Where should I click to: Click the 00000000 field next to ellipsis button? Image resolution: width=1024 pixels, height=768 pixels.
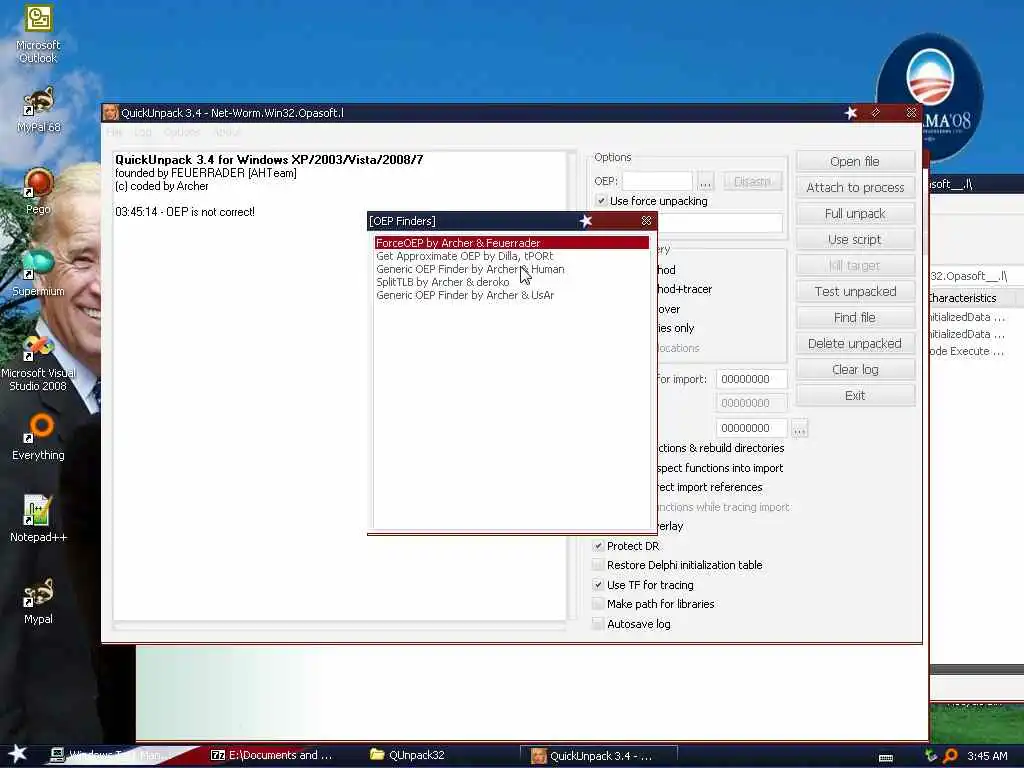pos(751,428)
